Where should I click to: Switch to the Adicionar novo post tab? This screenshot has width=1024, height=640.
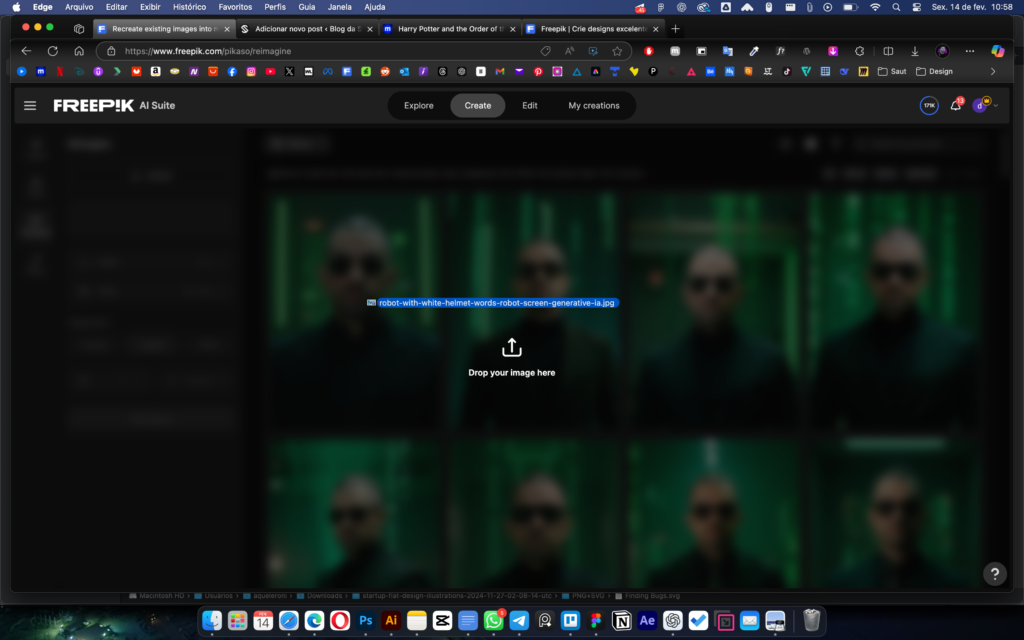click(x=306, y=29)
